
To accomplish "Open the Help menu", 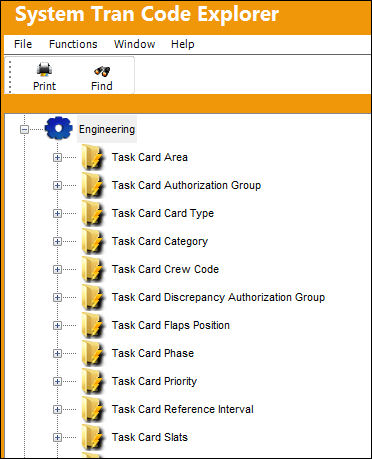I will click(x=183, y=44).
